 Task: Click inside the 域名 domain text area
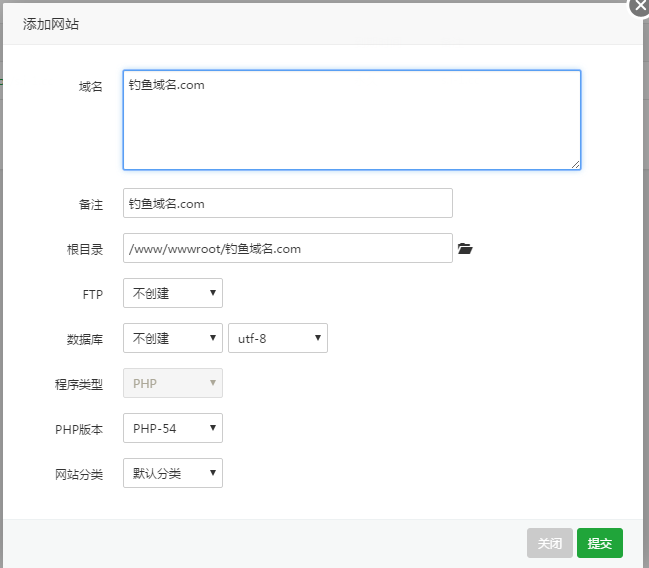tap(351, 120)
